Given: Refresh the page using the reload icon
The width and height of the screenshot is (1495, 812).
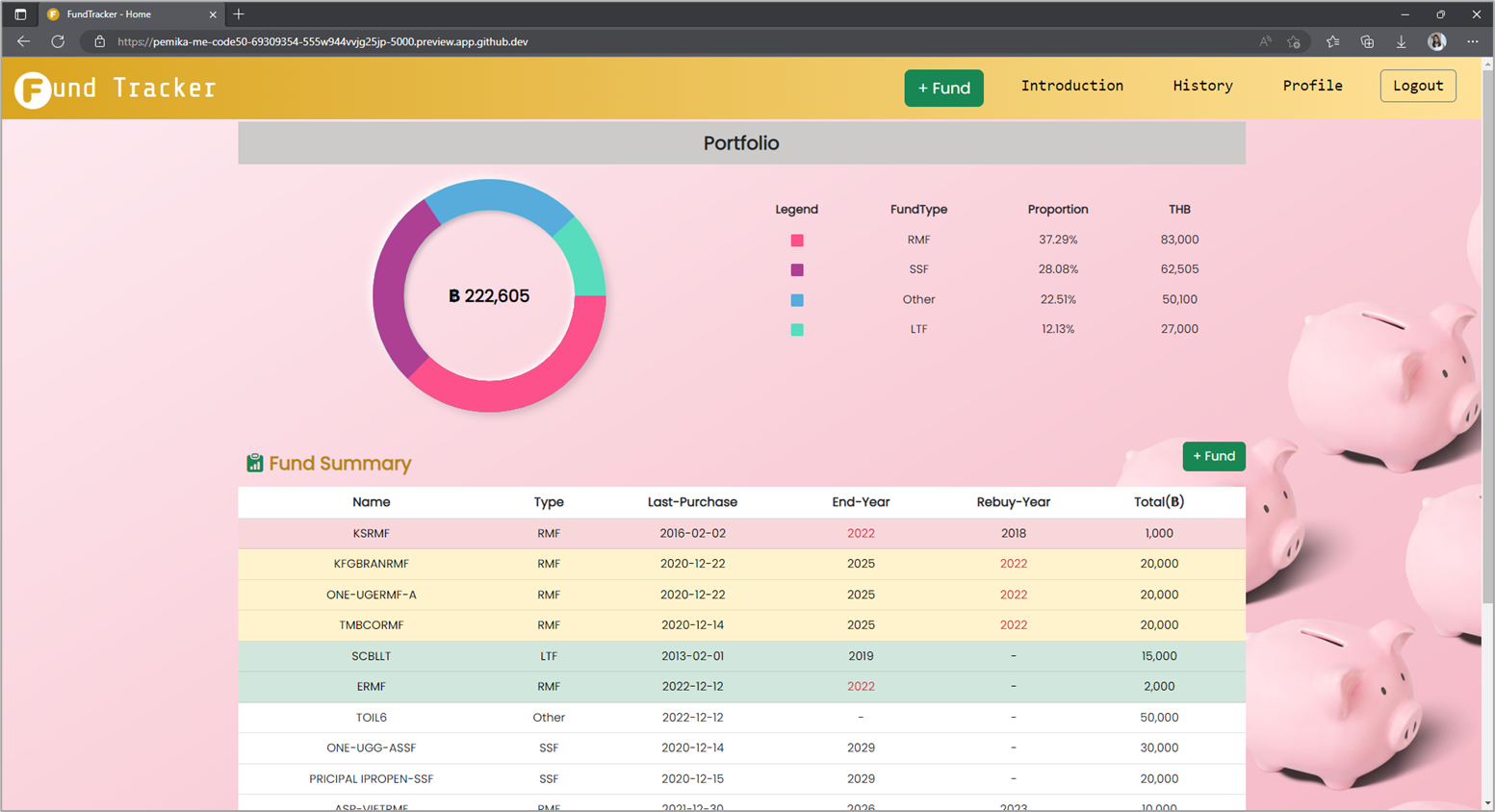Looking at the screenshot, I should [57, 41].
